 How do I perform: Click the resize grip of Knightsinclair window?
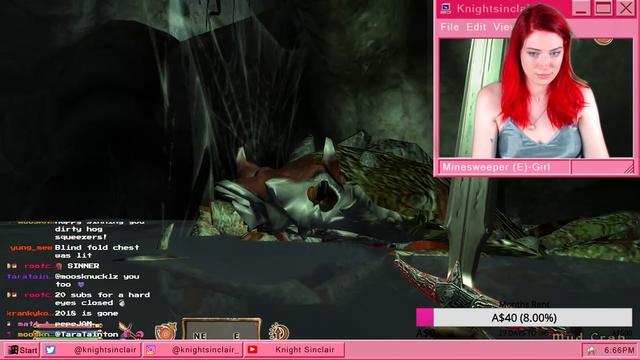click(628, 168)
